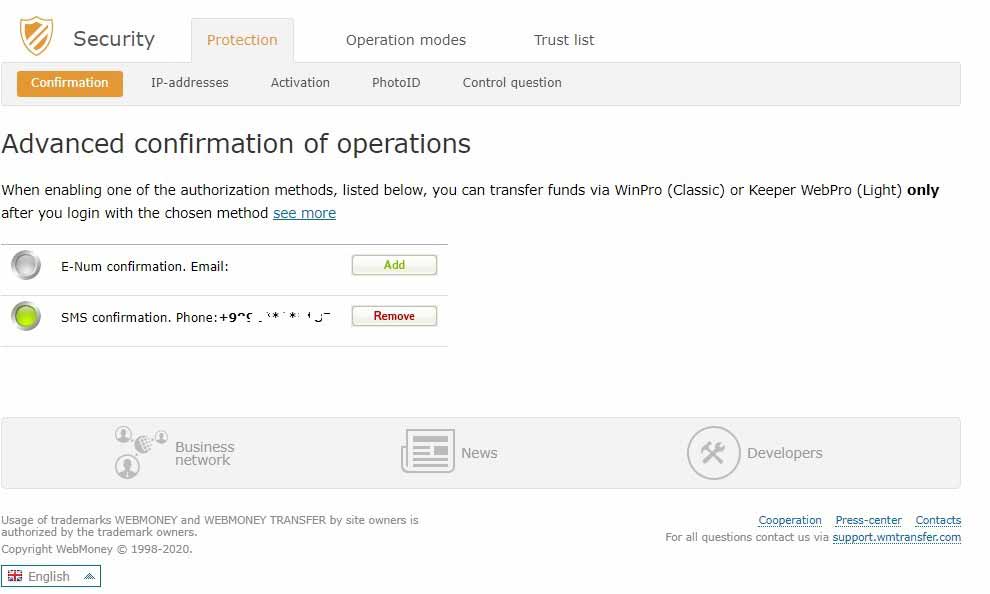Open the Cooperation footer link
The width and height of the screenshot is (990, 594).
point(790,520)
